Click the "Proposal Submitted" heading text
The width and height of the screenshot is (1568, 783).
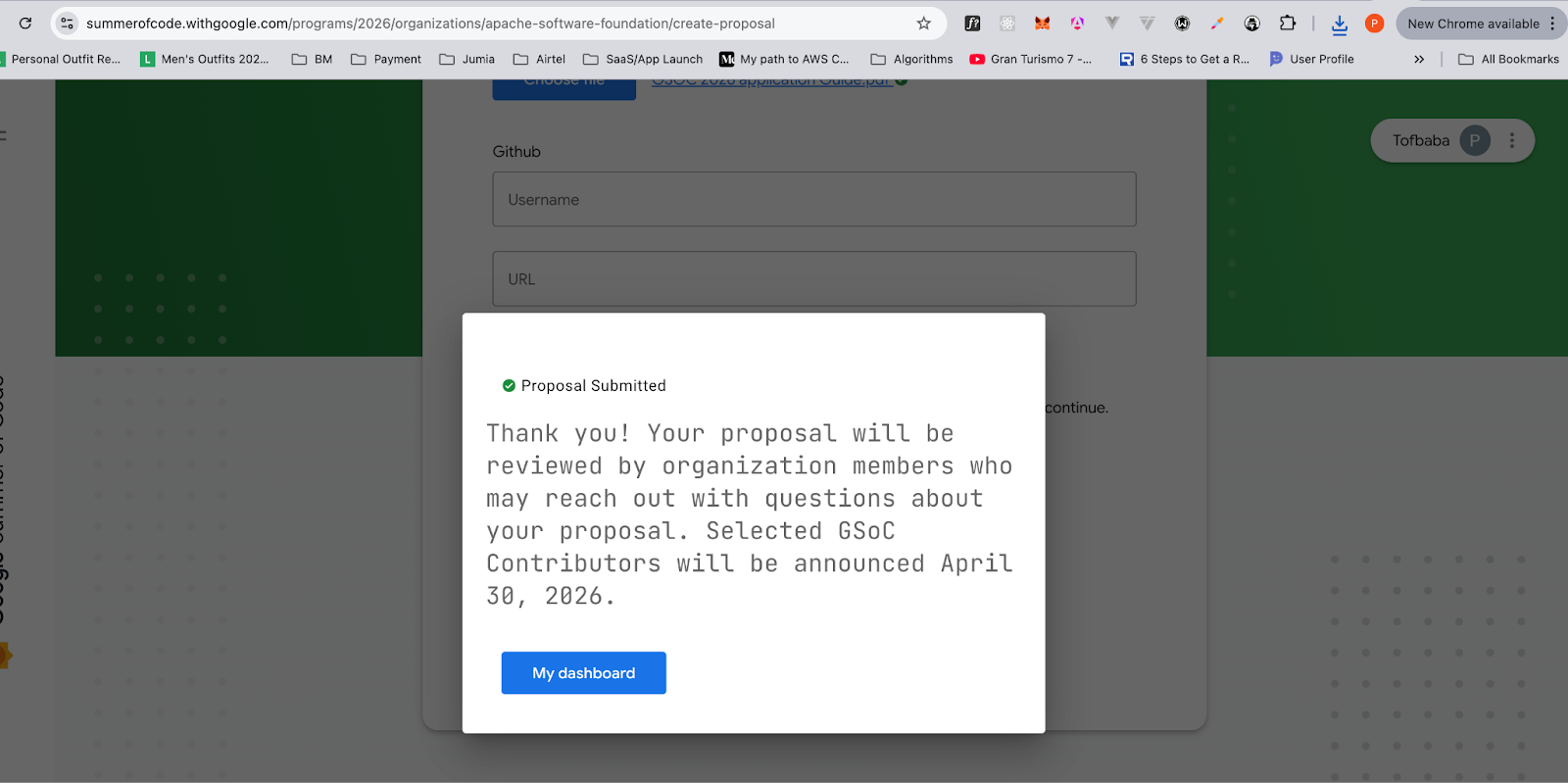594,386
